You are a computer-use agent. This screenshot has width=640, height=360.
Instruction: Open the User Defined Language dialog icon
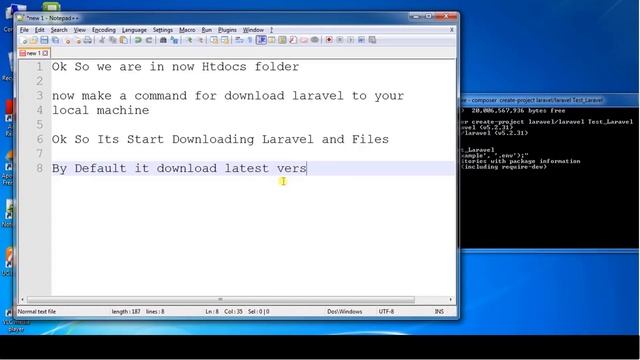pyautogui.click(x=271, y=40)
